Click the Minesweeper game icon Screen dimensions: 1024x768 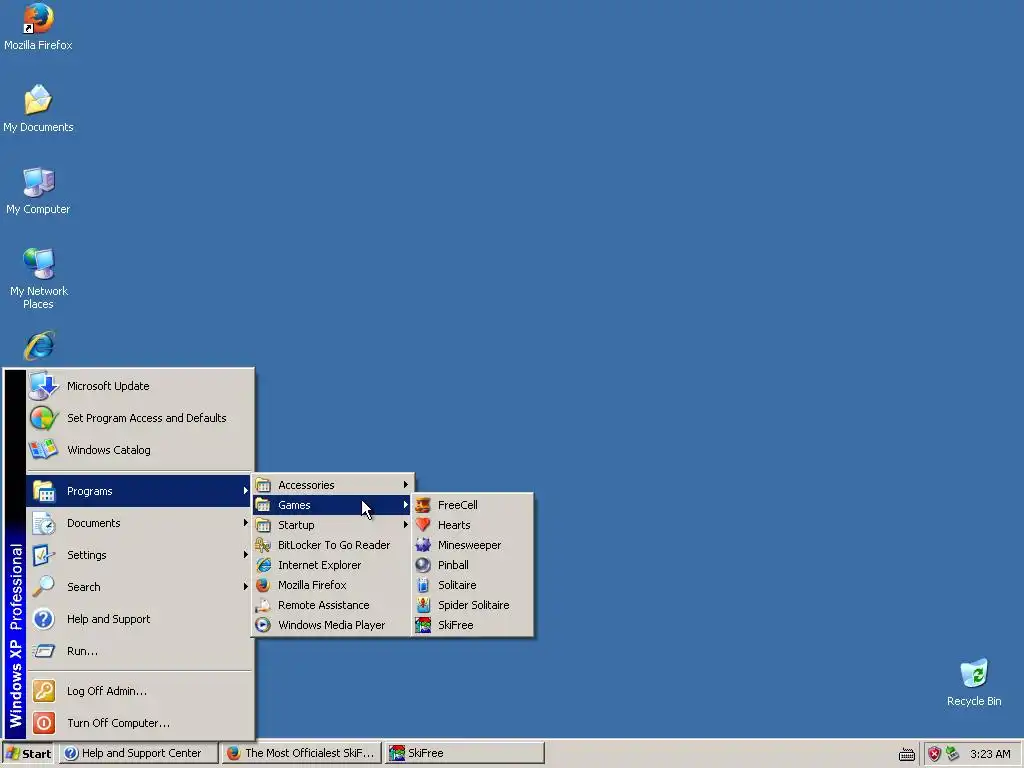coord(423,545)
